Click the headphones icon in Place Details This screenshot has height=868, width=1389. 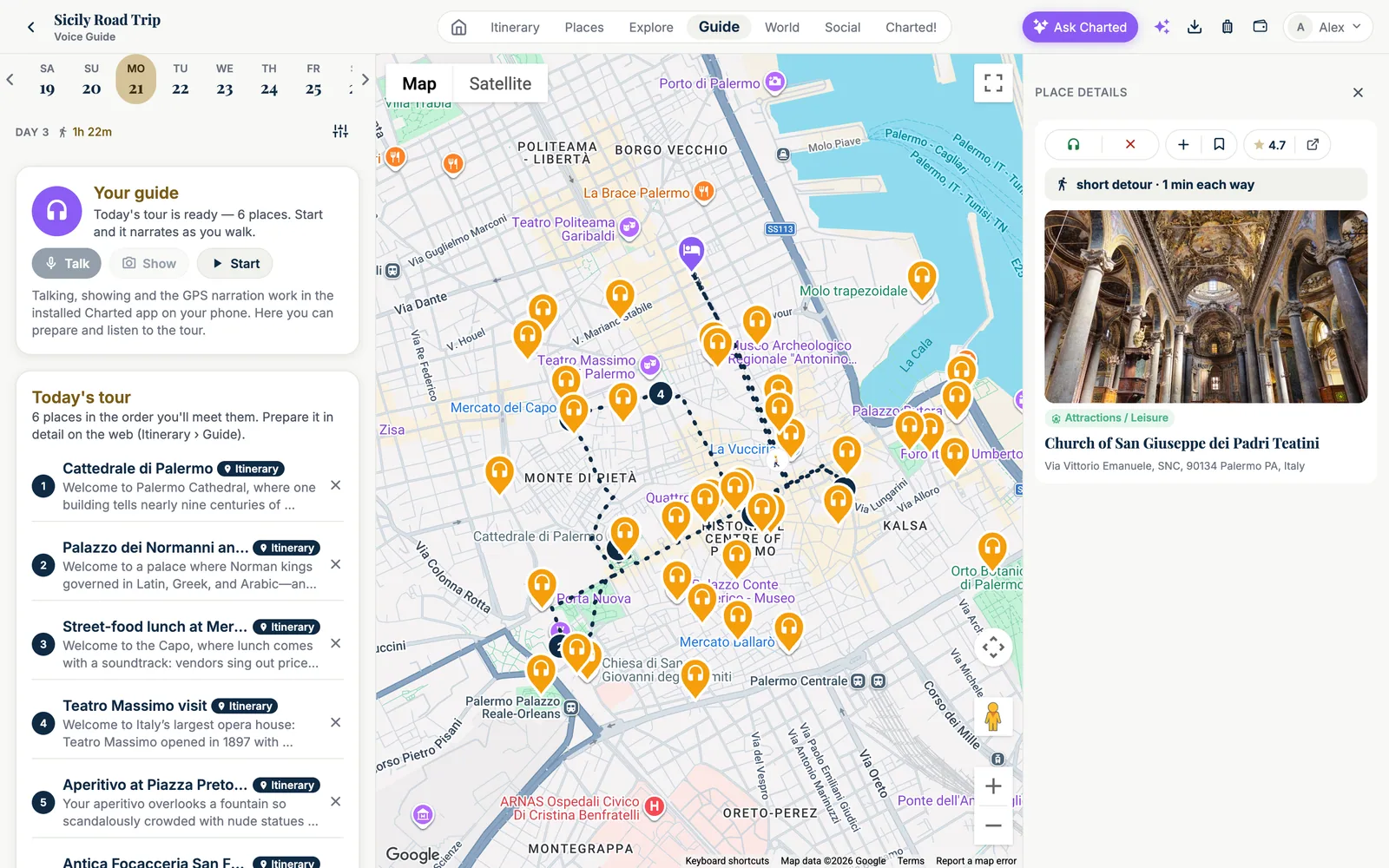tap(1073, 145)
